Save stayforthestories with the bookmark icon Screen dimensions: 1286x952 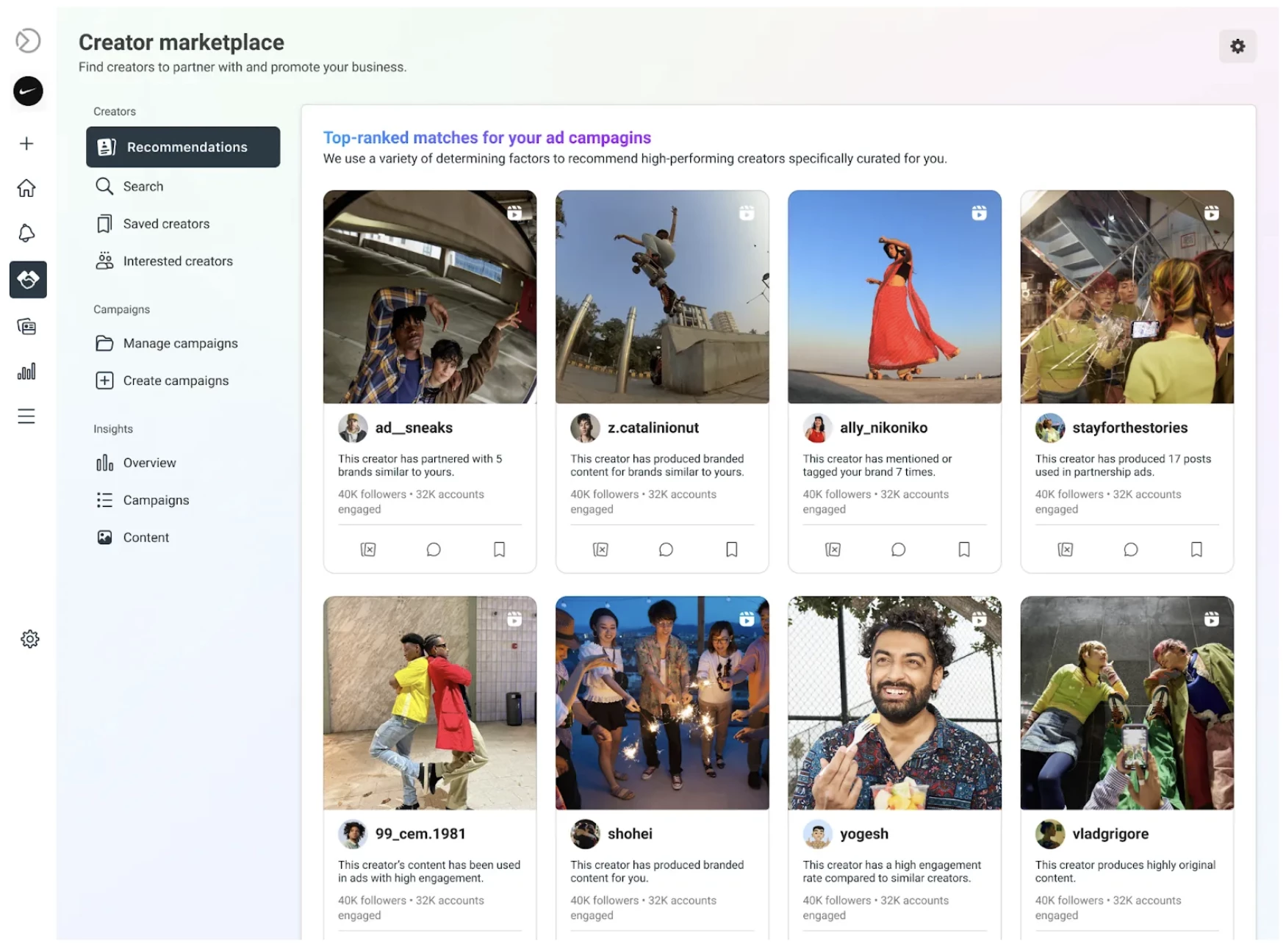[1196, 549]
